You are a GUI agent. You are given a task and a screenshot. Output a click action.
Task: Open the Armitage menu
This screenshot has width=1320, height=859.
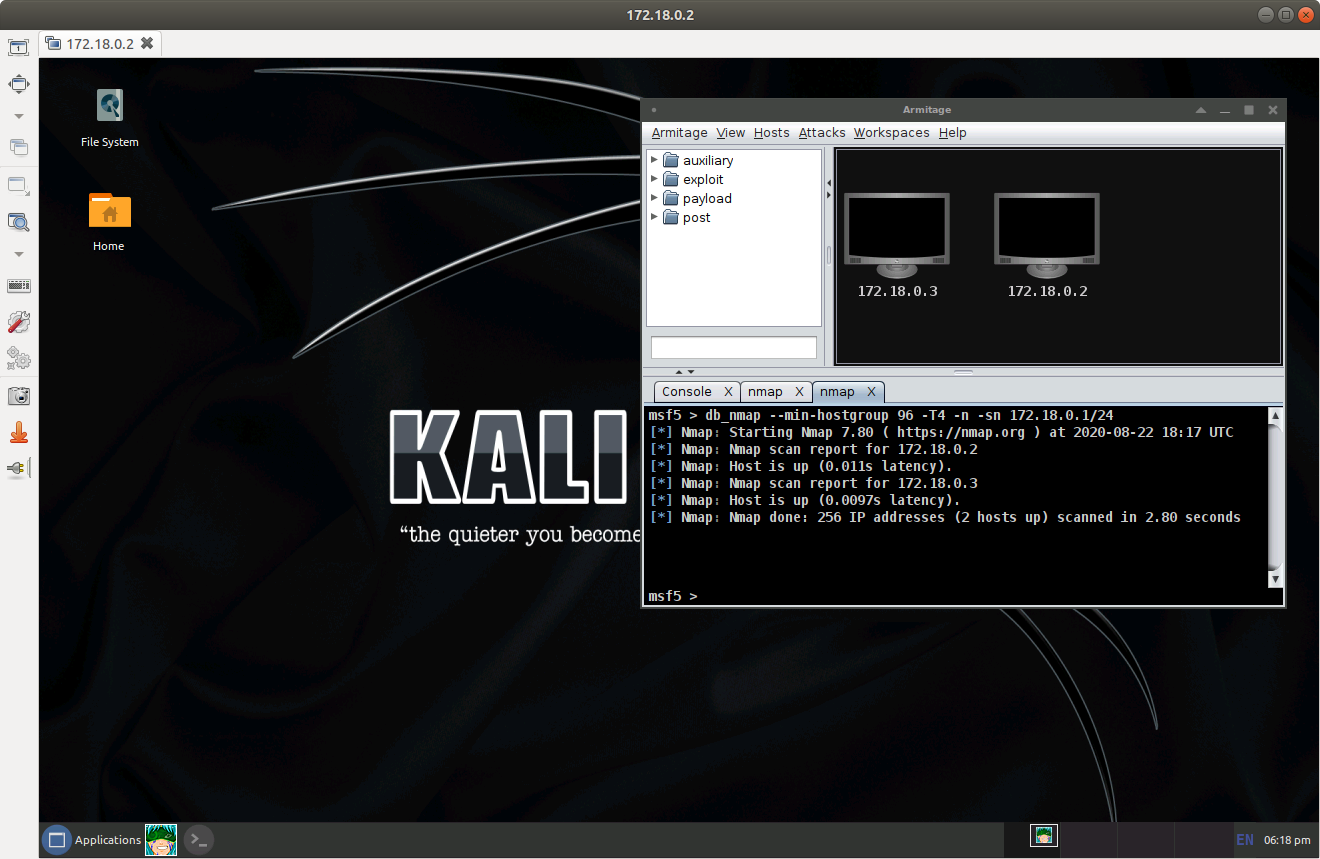[x=679, y=133]
